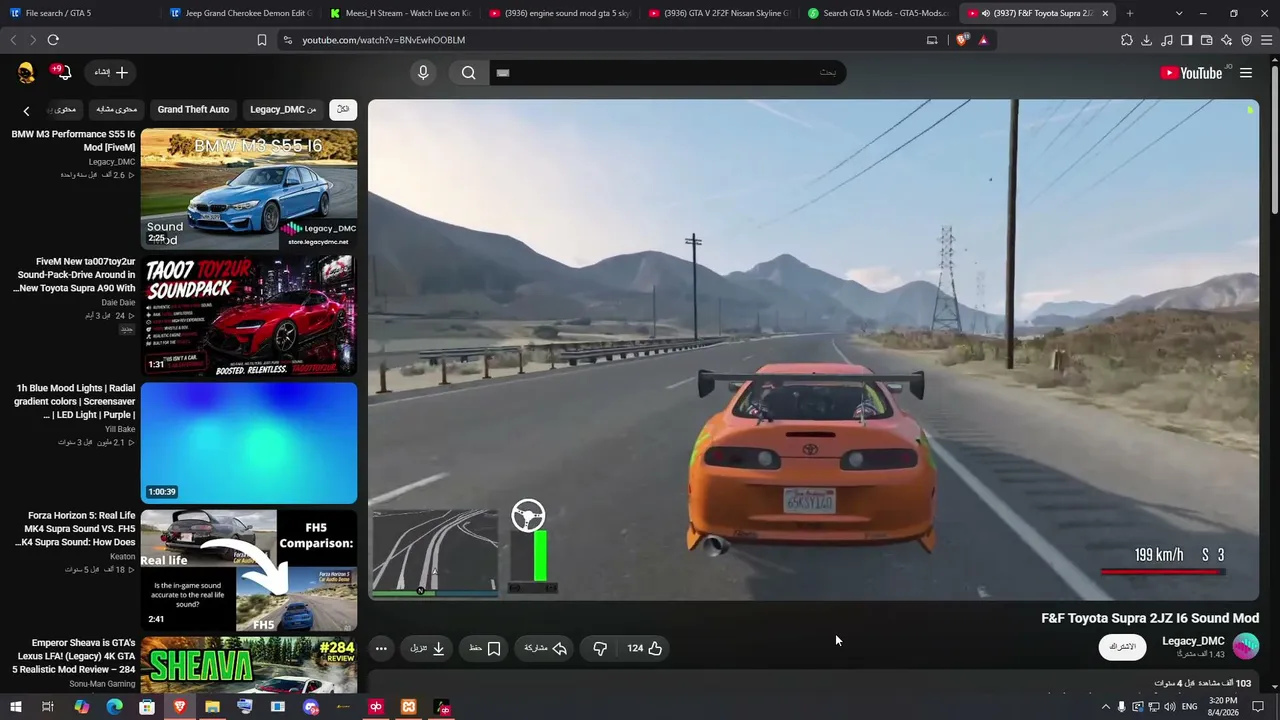Subscribe to the Legacy_DMC channel
The image size is (1280, 720).
click(1122, 647)
